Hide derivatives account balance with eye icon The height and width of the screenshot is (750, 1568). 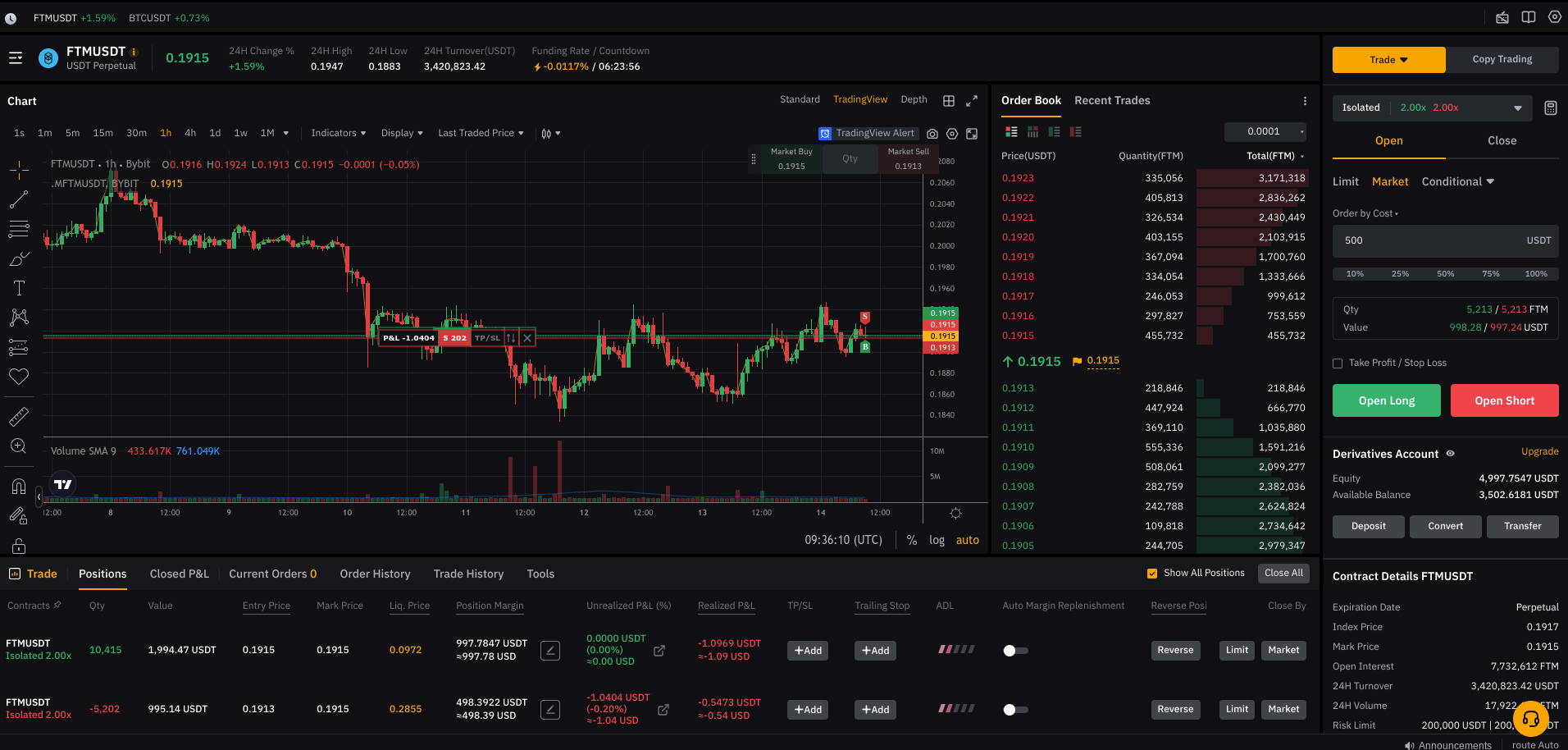click(1450, 454)
